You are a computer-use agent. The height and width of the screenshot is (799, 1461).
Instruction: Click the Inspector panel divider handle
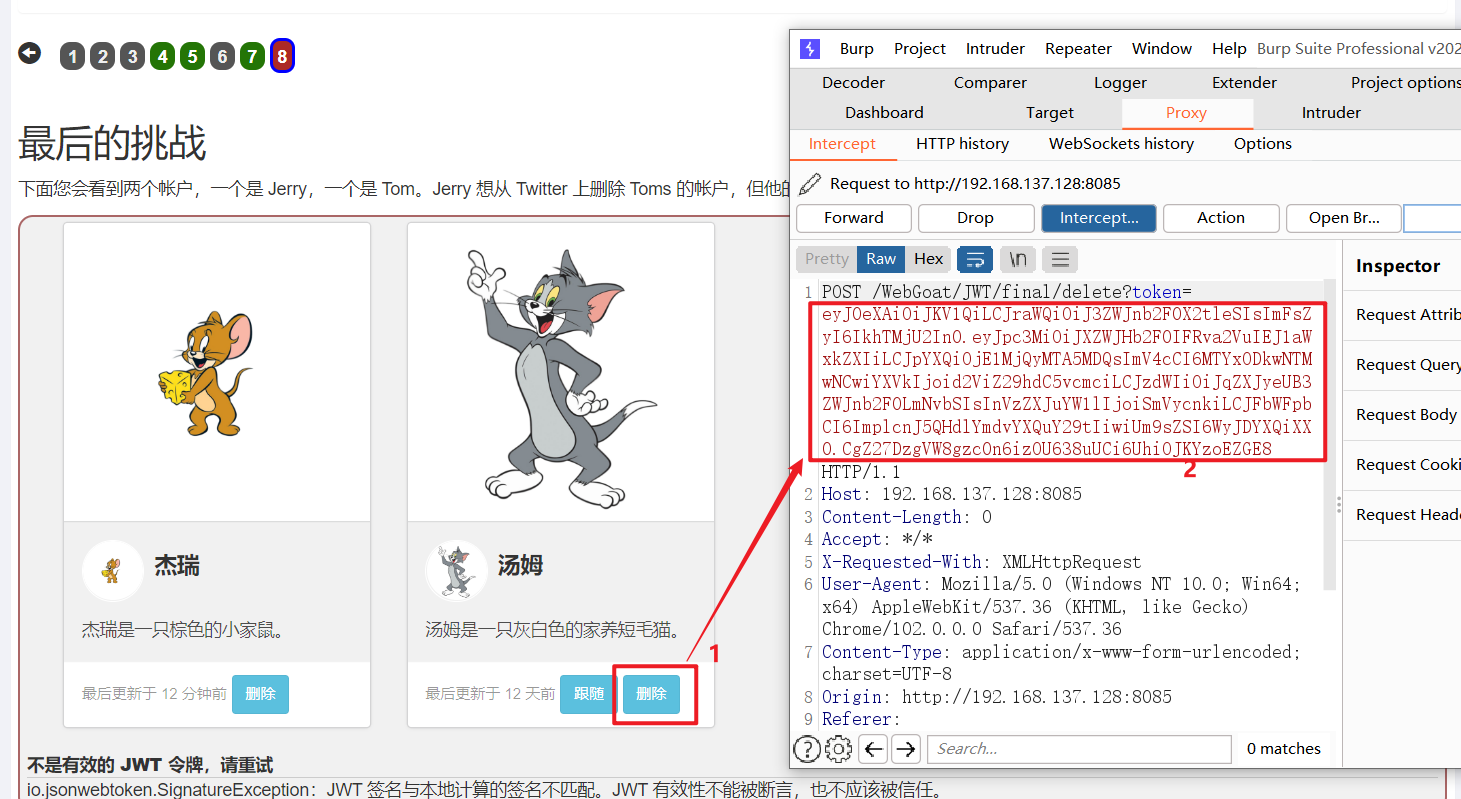tap(1339, 505)
